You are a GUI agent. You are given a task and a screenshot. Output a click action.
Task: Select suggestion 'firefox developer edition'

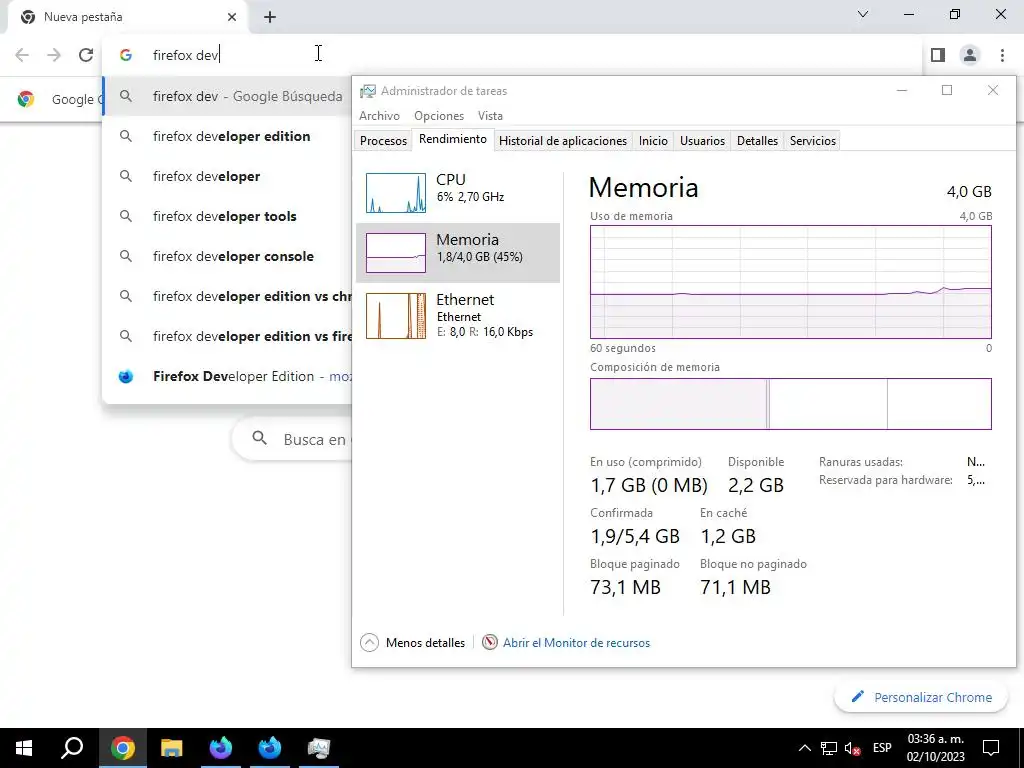228,136
